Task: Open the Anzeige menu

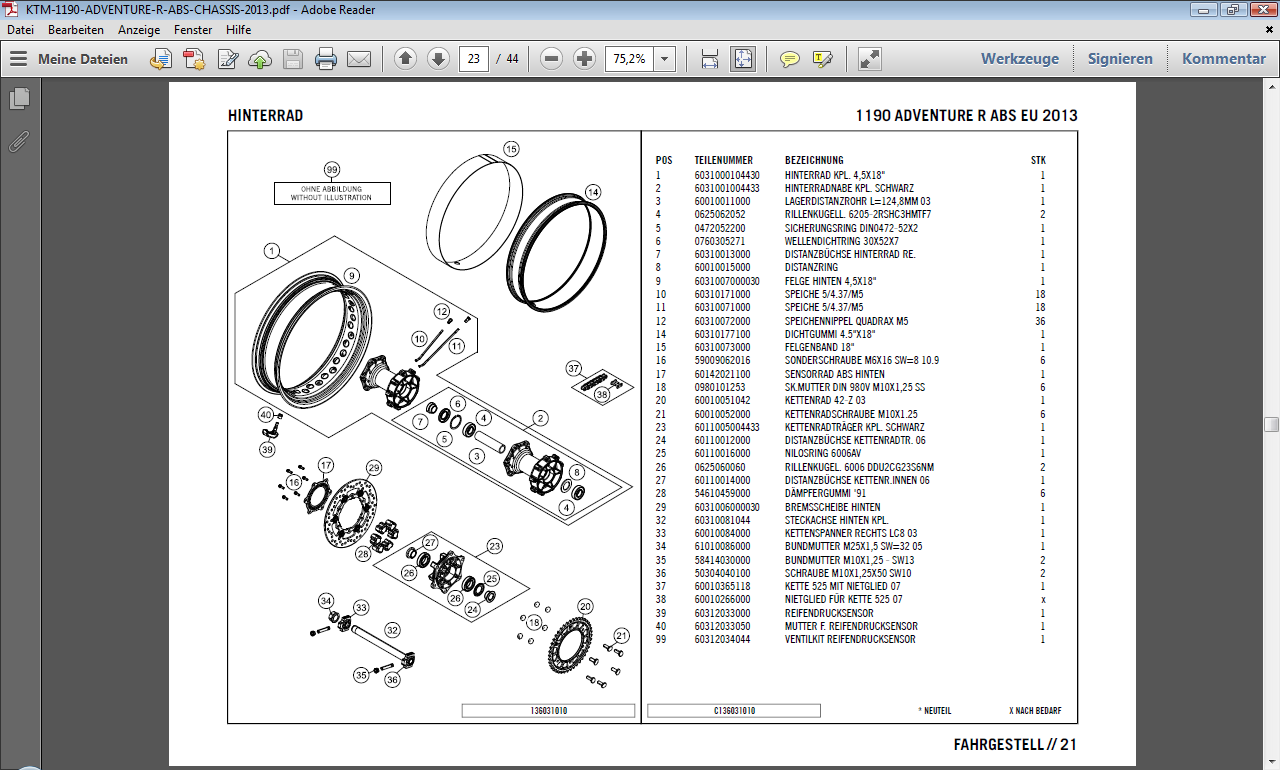Action: (139, 30)
